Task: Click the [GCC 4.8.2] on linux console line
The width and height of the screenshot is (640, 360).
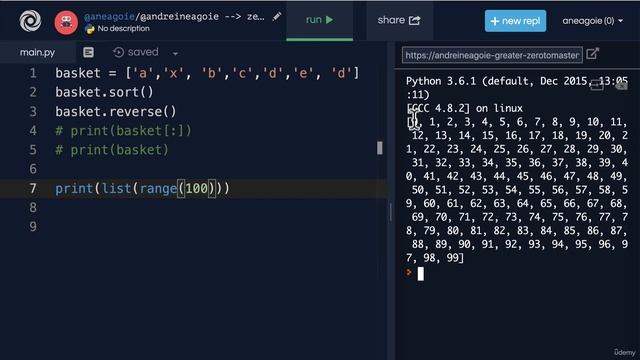Action: point(464,108)
